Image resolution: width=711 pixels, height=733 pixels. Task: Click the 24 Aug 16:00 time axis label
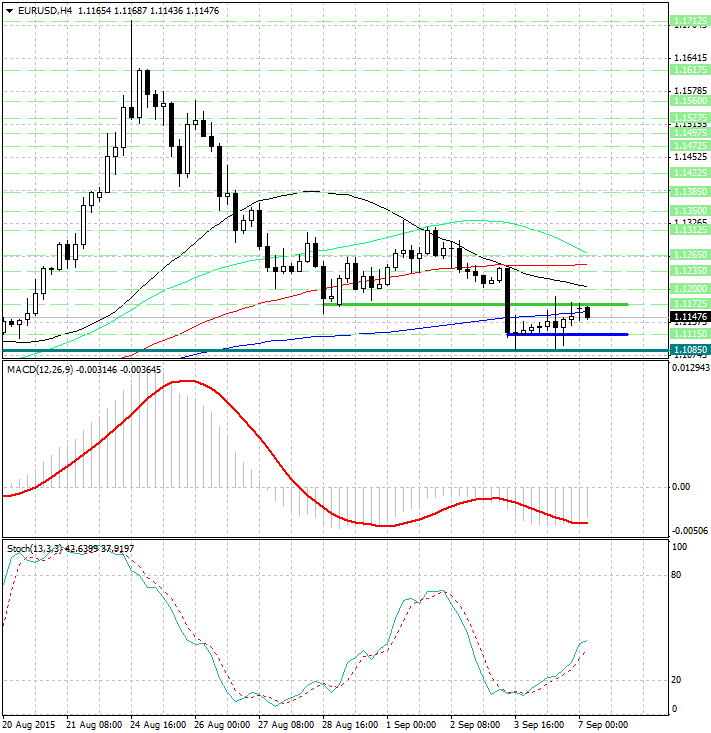click(158, 725)
